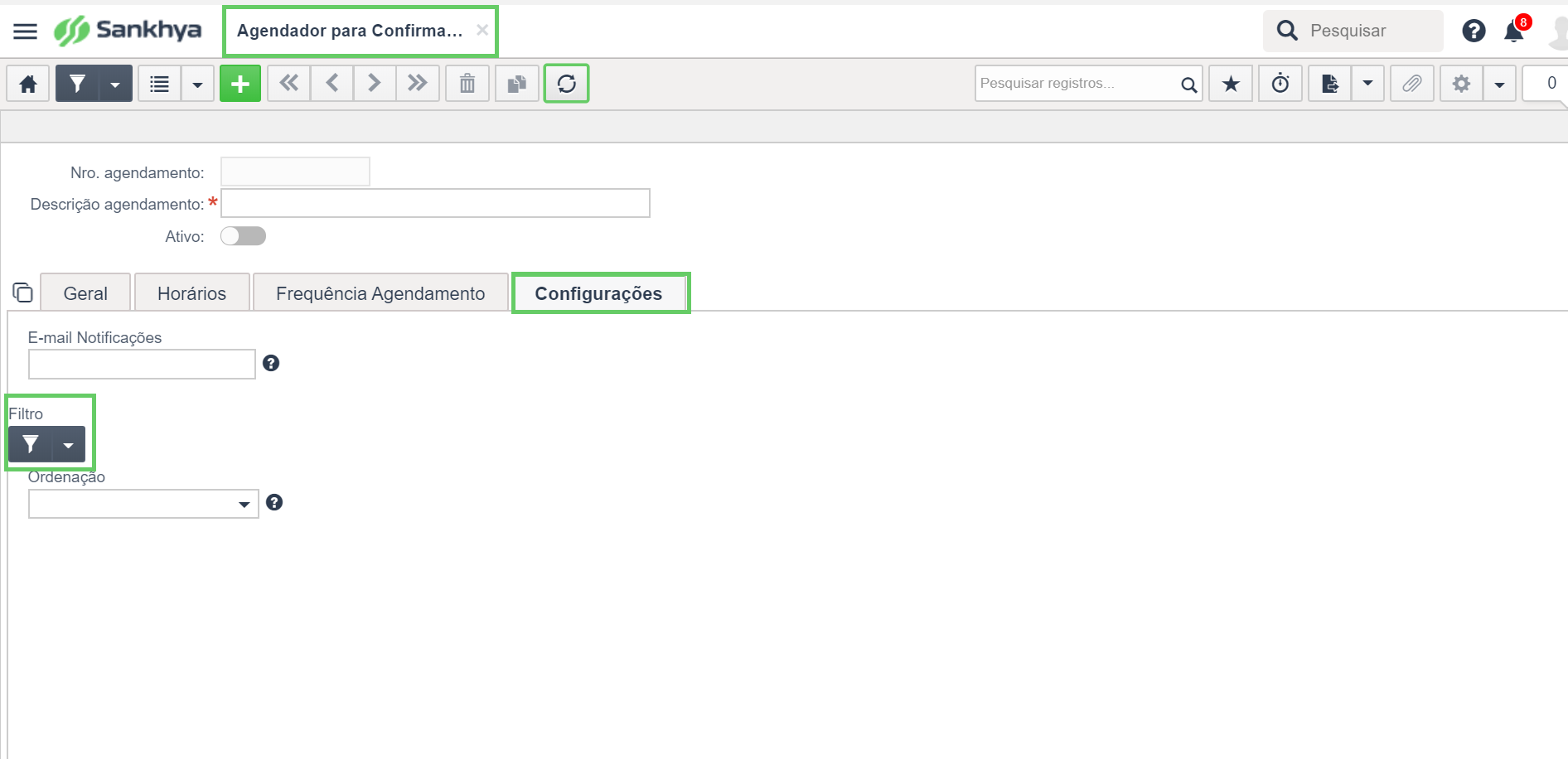Click the home icon in toolbar
The image size is (1568, 759).
(x=28, y=84)
